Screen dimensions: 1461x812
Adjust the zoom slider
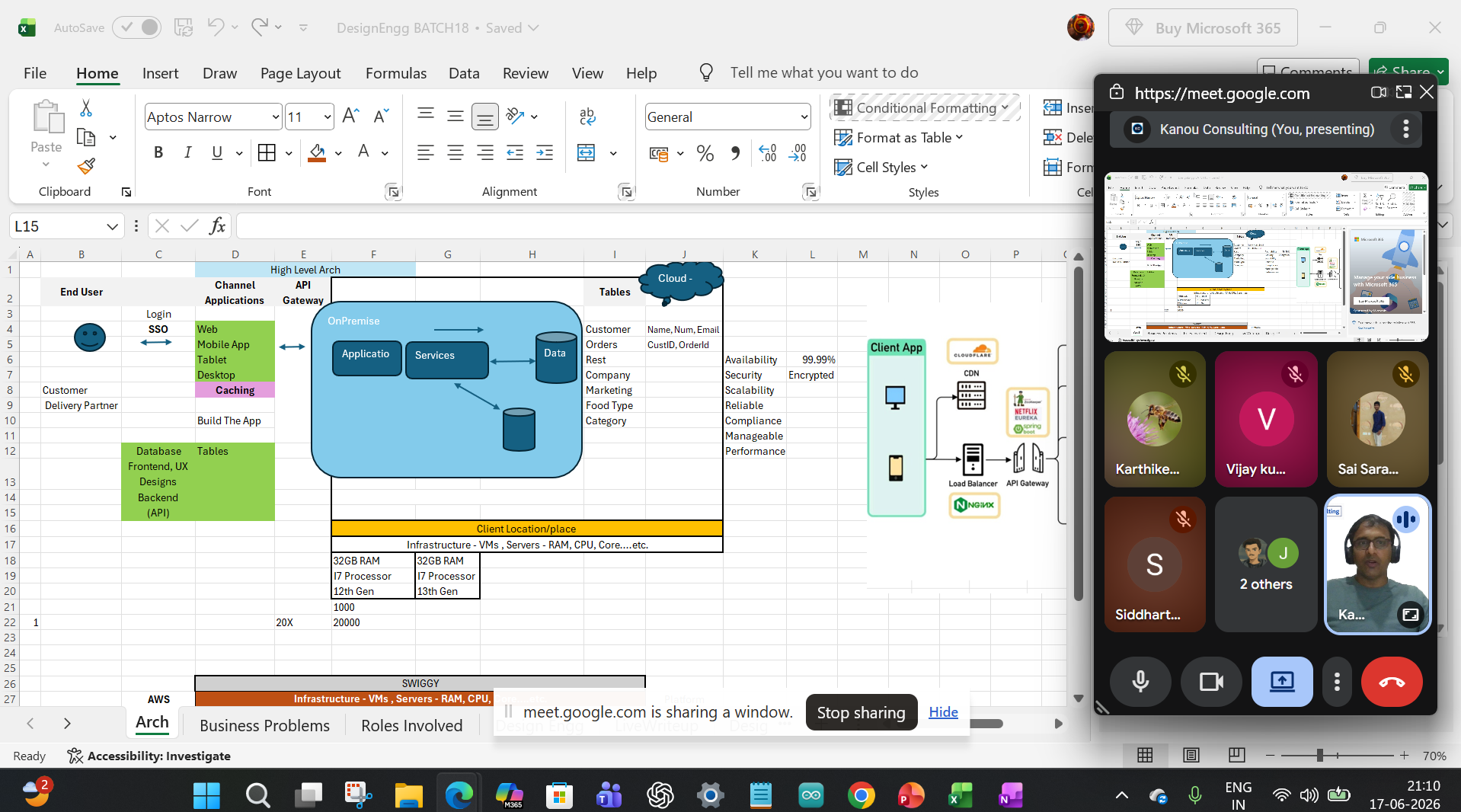tap(1320, 755)
